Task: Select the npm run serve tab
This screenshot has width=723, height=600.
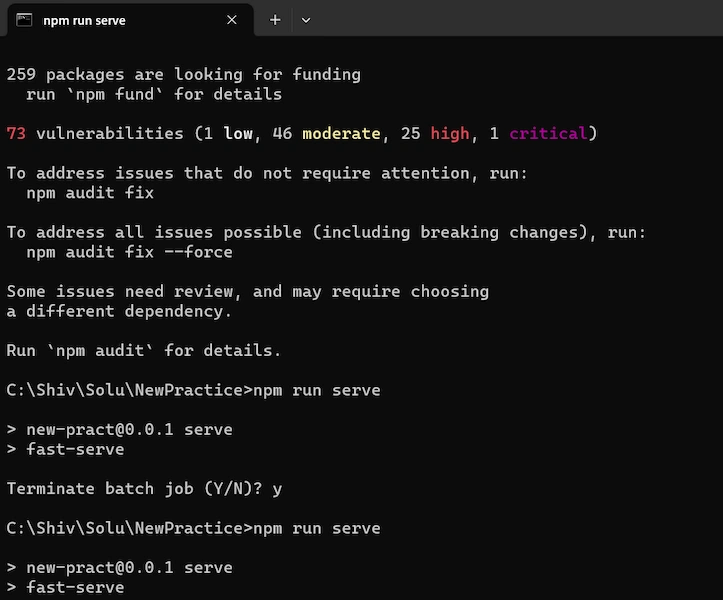Action: (130, 20)
